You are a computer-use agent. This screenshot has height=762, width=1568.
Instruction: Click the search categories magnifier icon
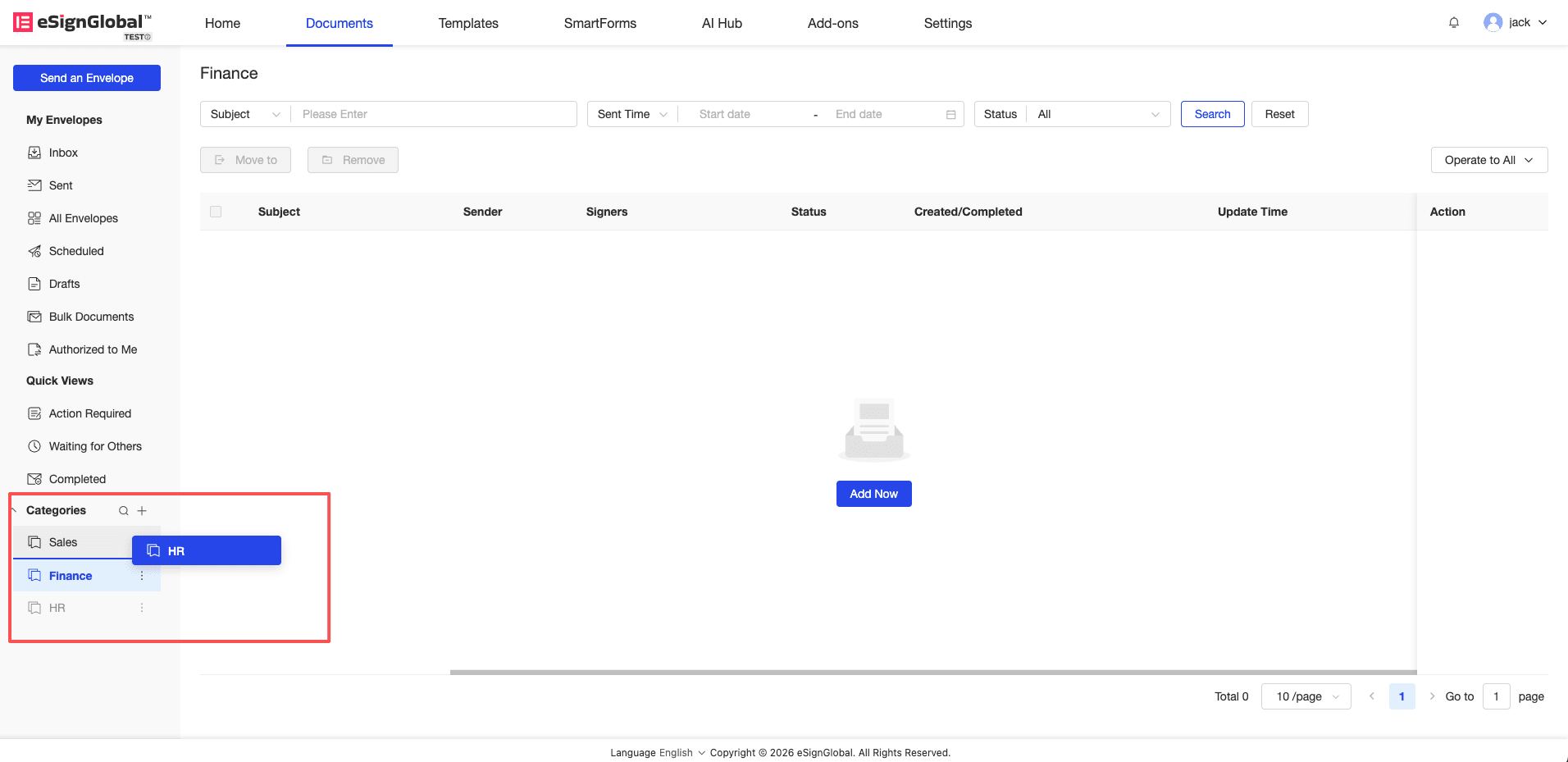pyautogui.click(x=124, y=511)
